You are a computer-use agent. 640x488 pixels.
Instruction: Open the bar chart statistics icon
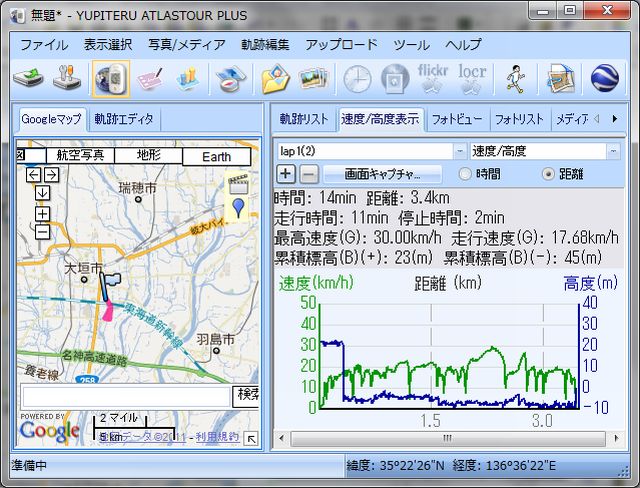tap(189, 78)
